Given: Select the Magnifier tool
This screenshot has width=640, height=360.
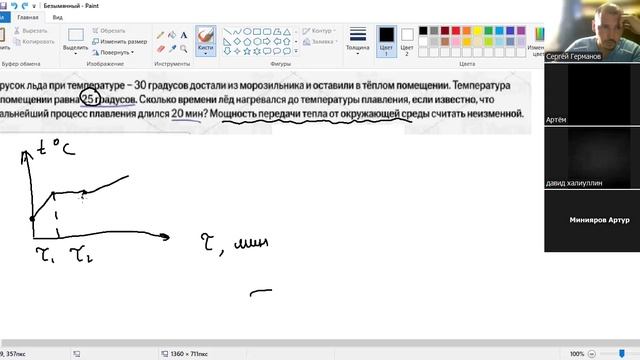Looking at the screenshot, I should click(x=184, y=49).
